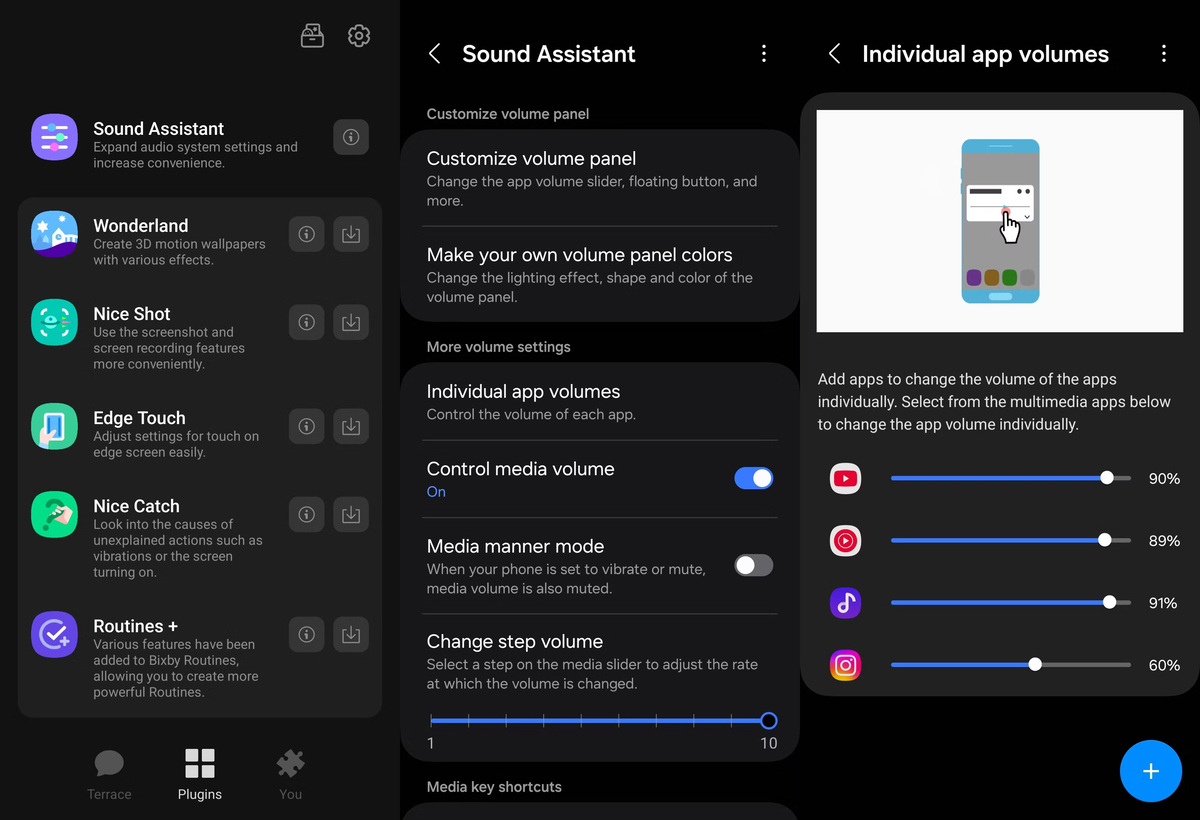This screenshot has height=820, width=1200.
Task: Open Sound Assistant more options menu
Action: [x=764, y=54]
